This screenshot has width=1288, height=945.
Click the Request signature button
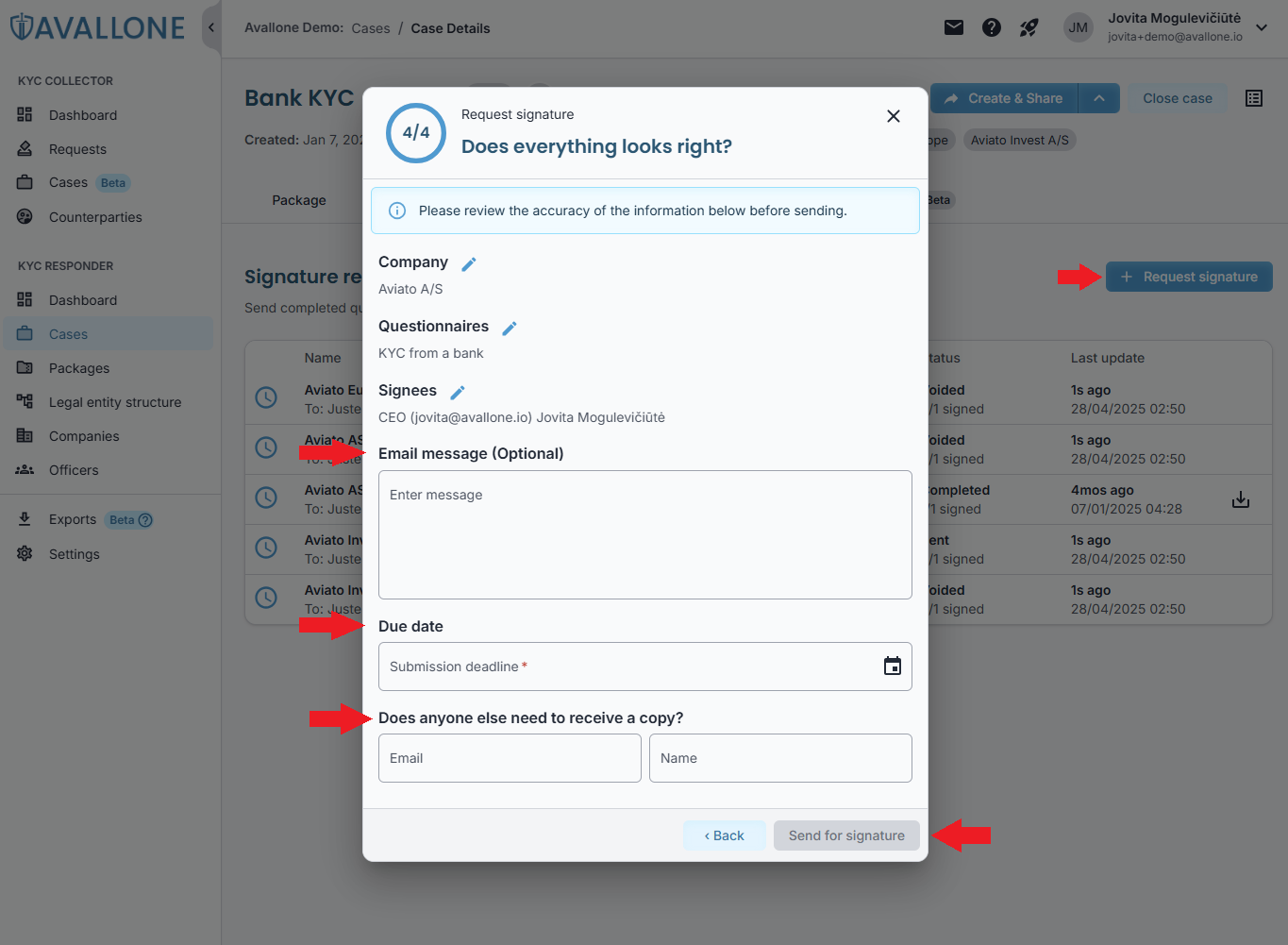(x=1189, y=277)
